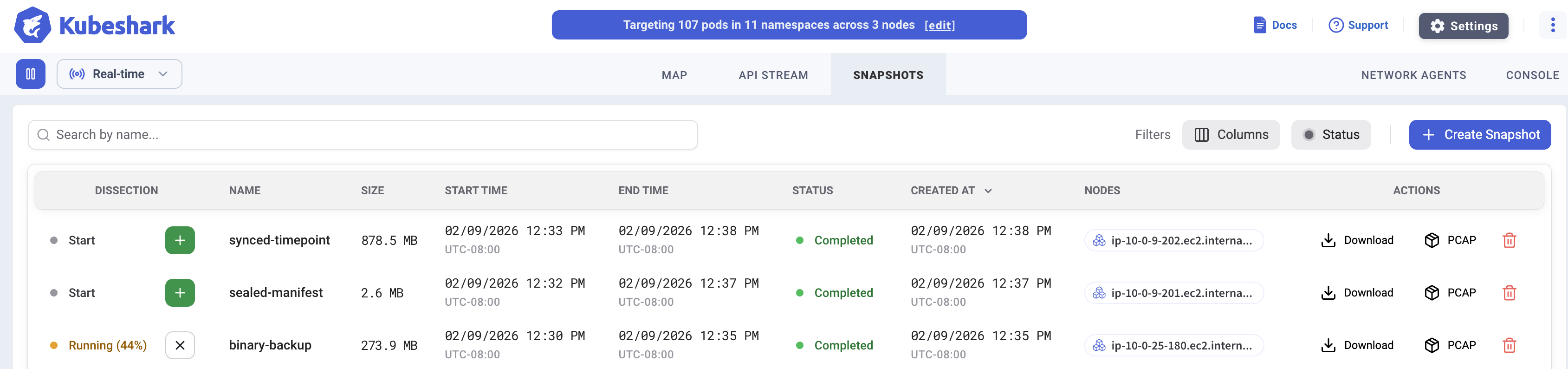
Task: Open the API STREAM tab
Action: coord(773,75)
